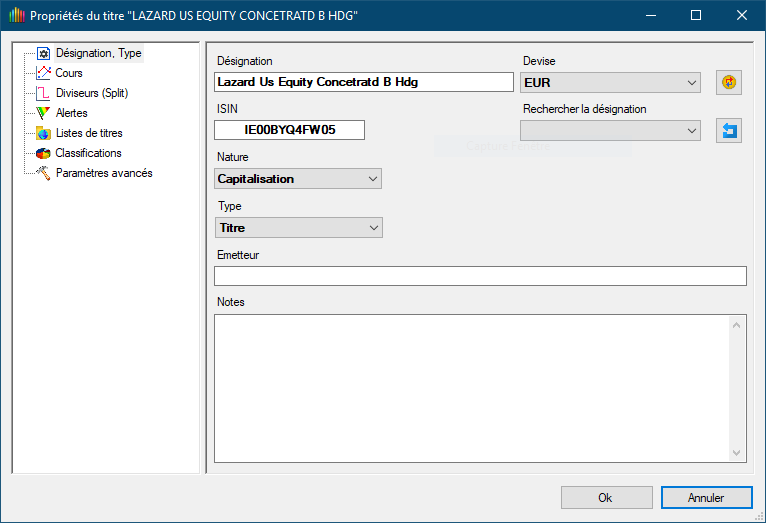This screenshot has height=523, width=766.
Task: Click the colored triangle Alertes icon
Action: click(x=43, y=113)
